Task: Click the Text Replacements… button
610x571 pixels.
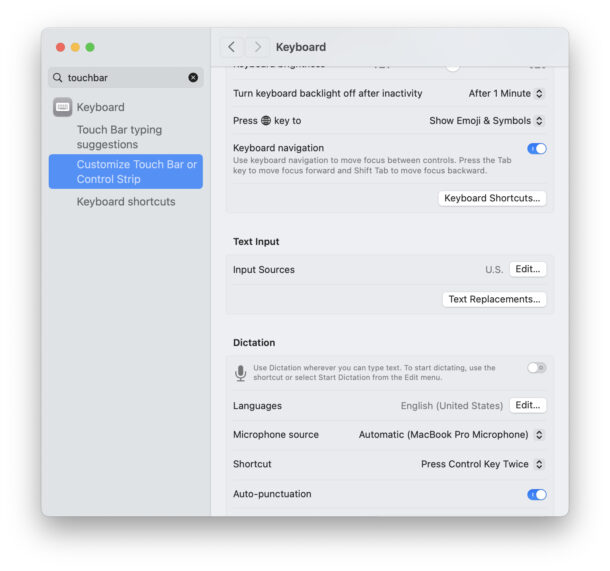Action: (x=494, y=299)
